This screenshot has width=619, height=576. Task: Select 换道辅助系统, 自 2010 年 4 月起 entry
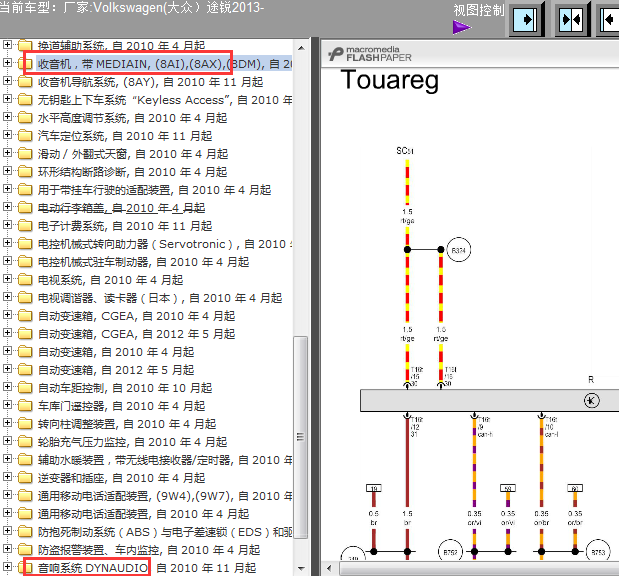tap(121, 46)
